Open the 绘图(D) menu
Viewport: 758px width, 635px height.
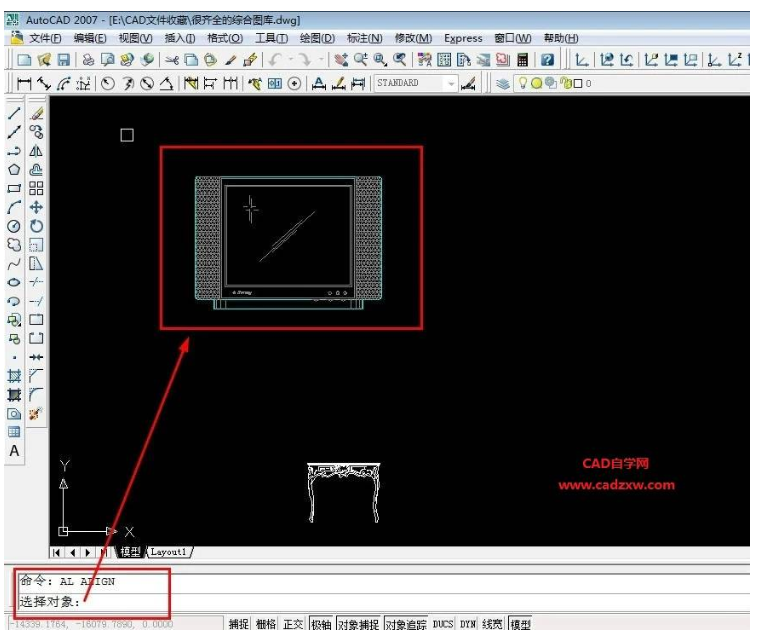coord(317,38)
